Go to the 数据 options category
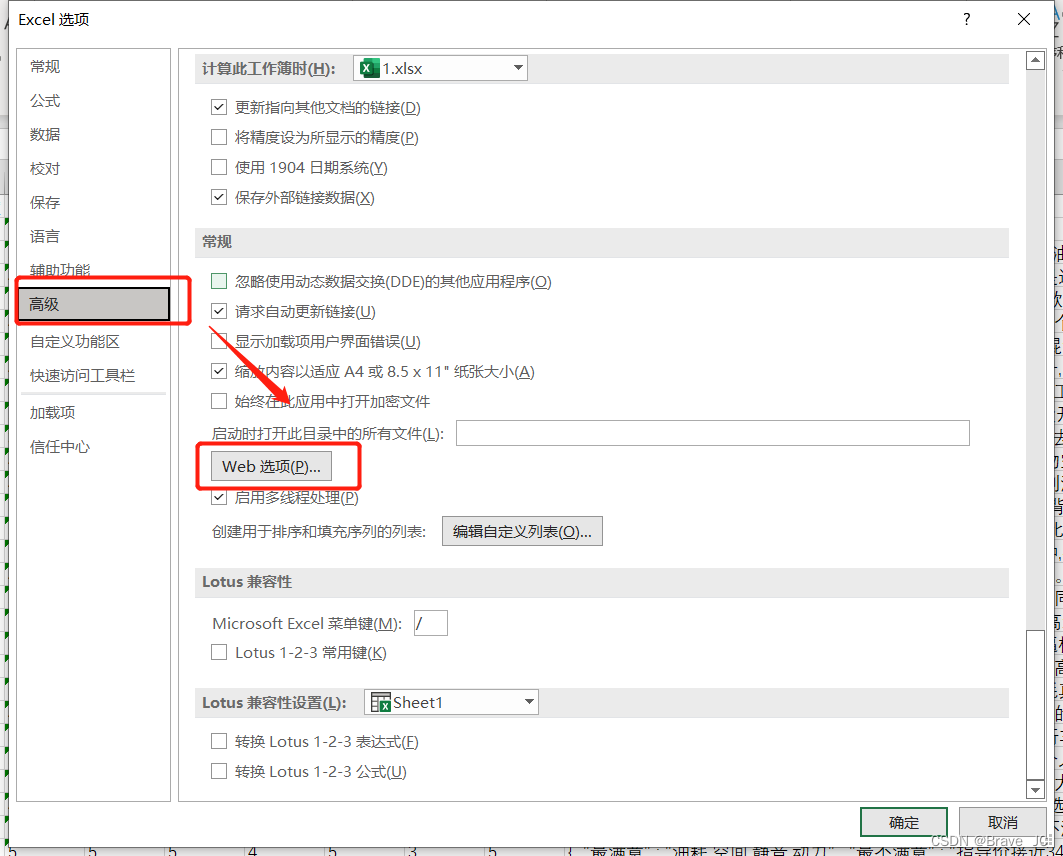Image resolution: width=1063 pixels, height=856 pixels. pyautogui.click(x=45, y=134)
